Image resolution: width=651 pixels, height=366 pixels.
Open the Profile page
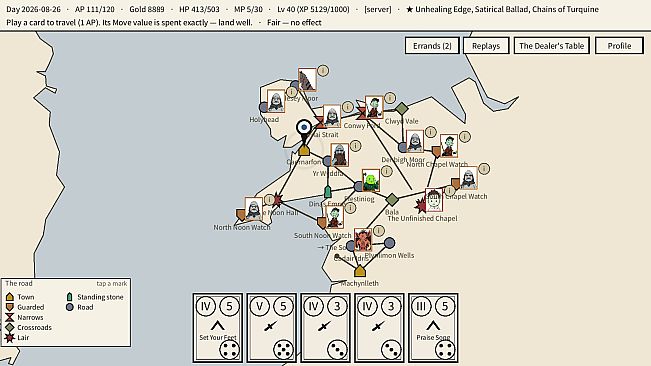click(619, 46)
